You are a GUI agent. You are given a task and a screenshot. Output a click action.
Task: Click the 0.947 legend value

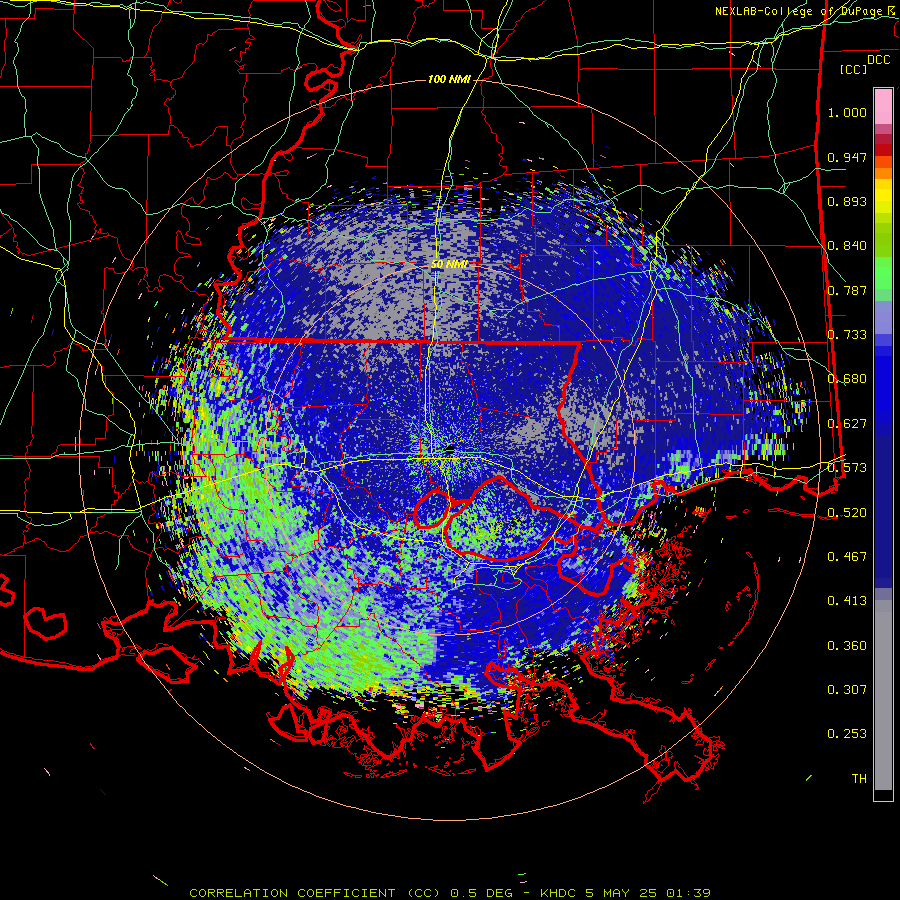847,157
